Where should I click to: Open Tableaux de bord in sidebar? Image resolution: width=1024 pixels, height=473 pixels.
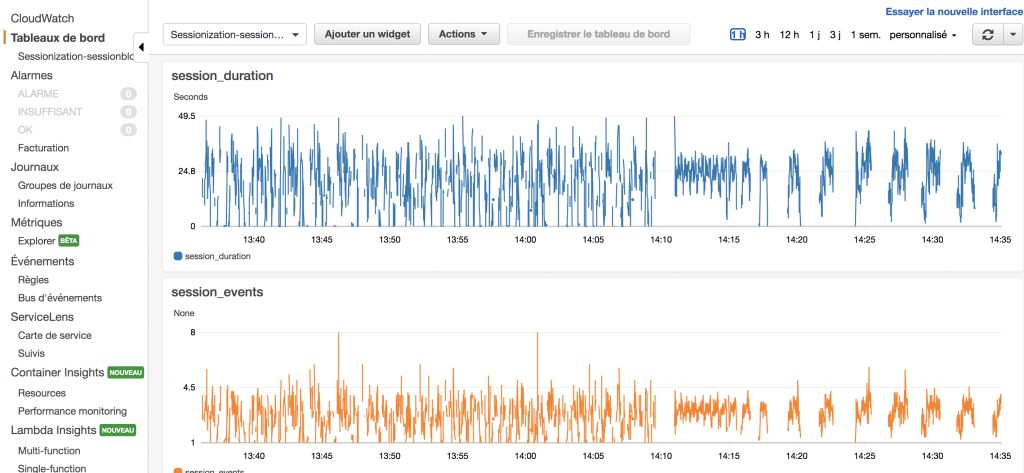[x=57, y=38]
